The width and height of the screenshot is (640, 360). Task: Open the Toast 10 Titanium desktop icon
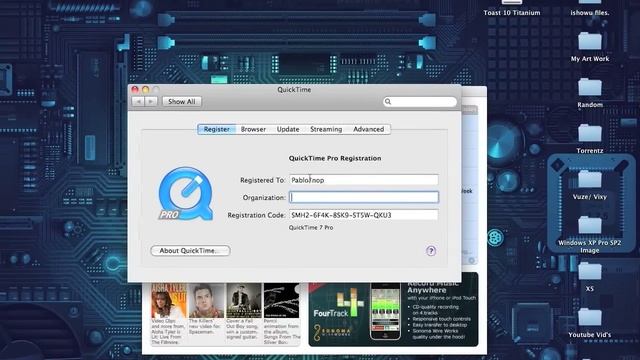[512, 8]
